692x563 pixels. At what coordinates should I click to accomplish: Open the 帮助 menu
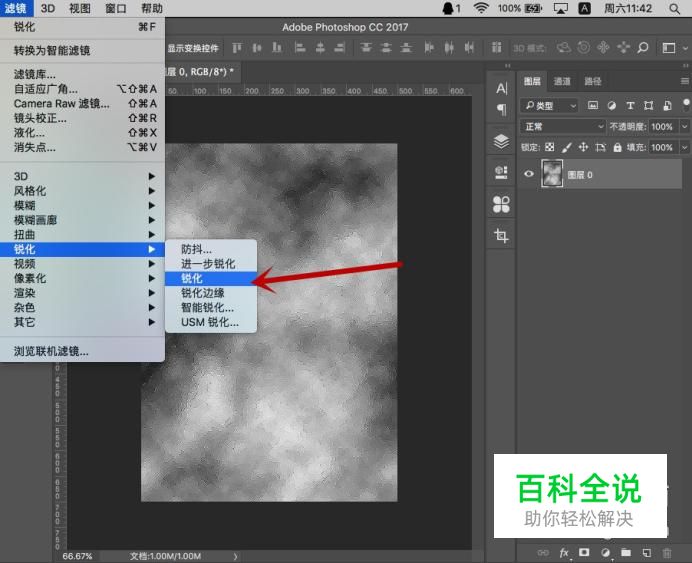(x=152, y=8)
